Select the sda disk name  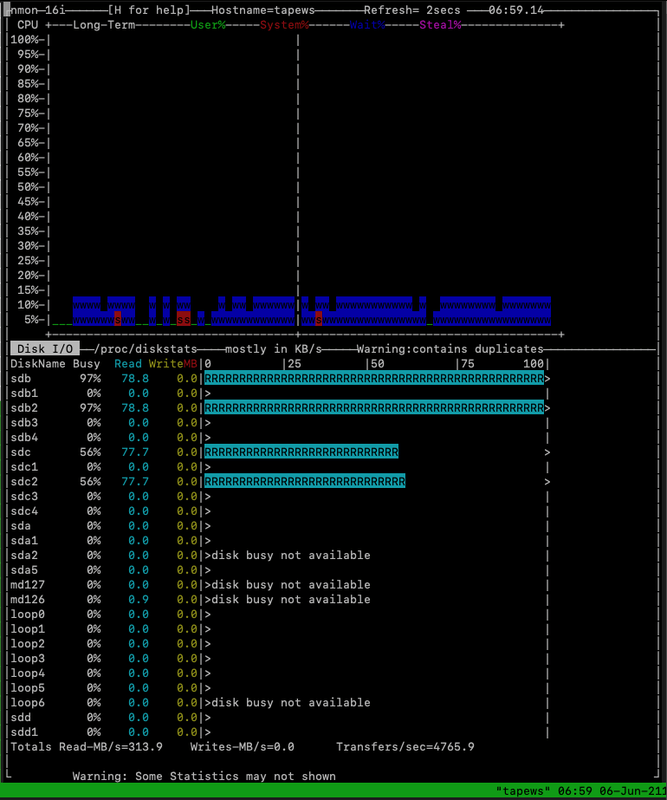[20, 526]
